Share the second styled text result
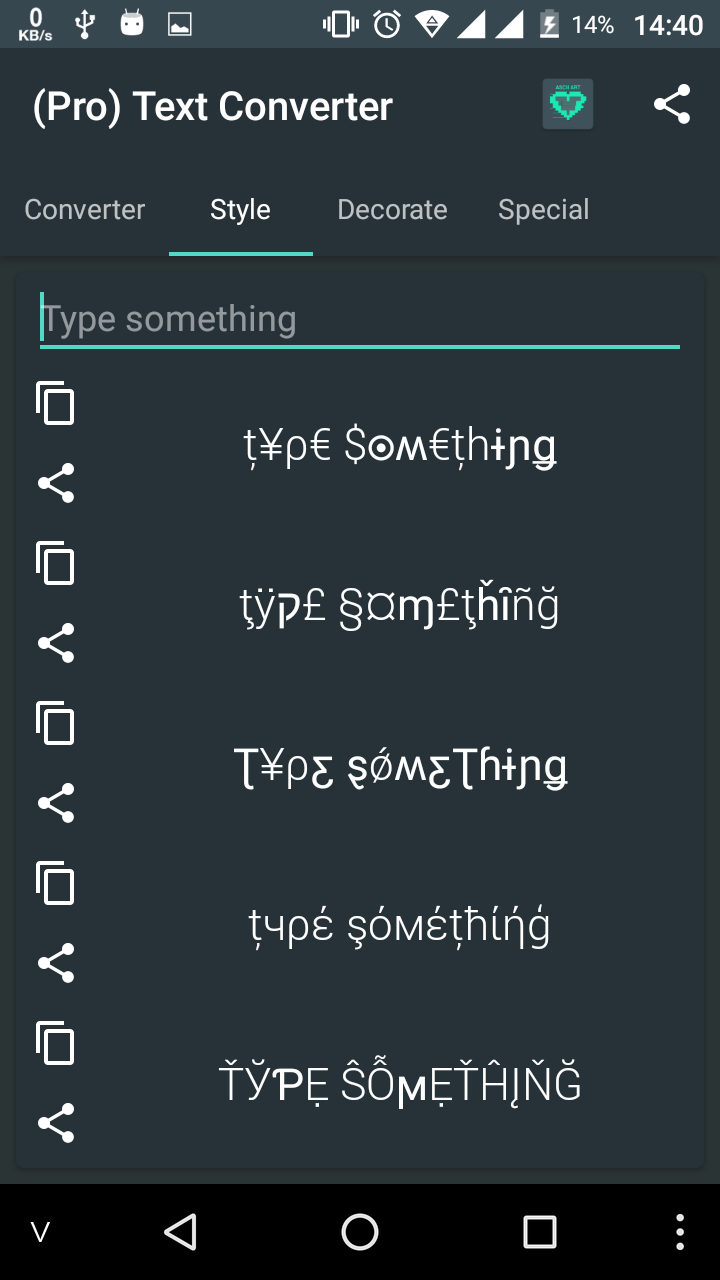This screenshot has width=720, height=1280. coord(56,643)
